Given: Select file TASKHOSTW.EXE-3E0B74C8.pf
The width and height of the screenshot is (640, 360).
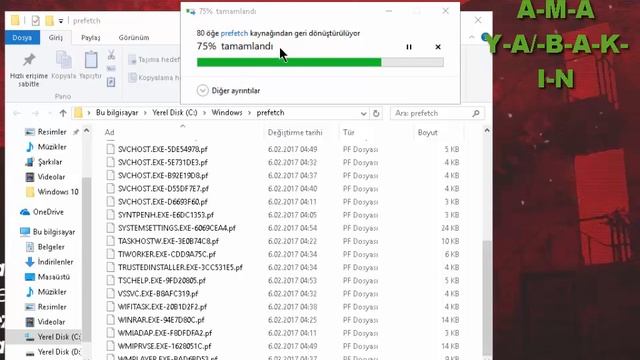Looking at the screenshot, I should pos(168,241).
